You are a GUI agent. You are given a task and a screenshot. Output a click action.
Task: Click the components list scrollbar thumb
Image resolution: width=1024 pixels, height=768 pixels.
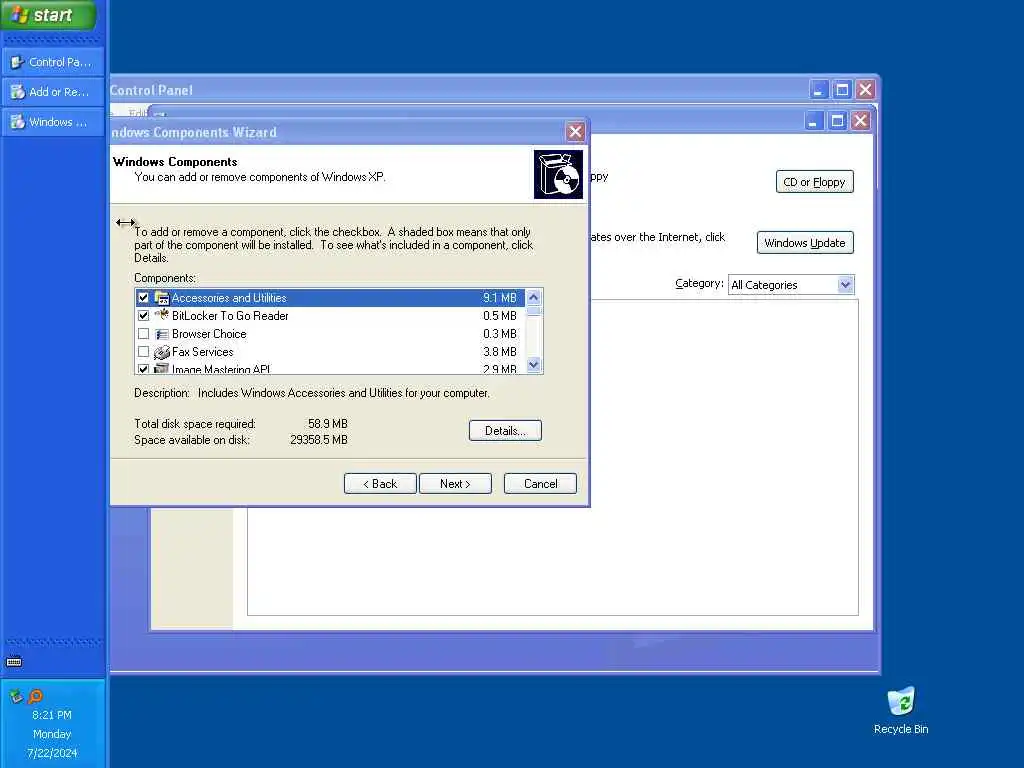point(534,311)
